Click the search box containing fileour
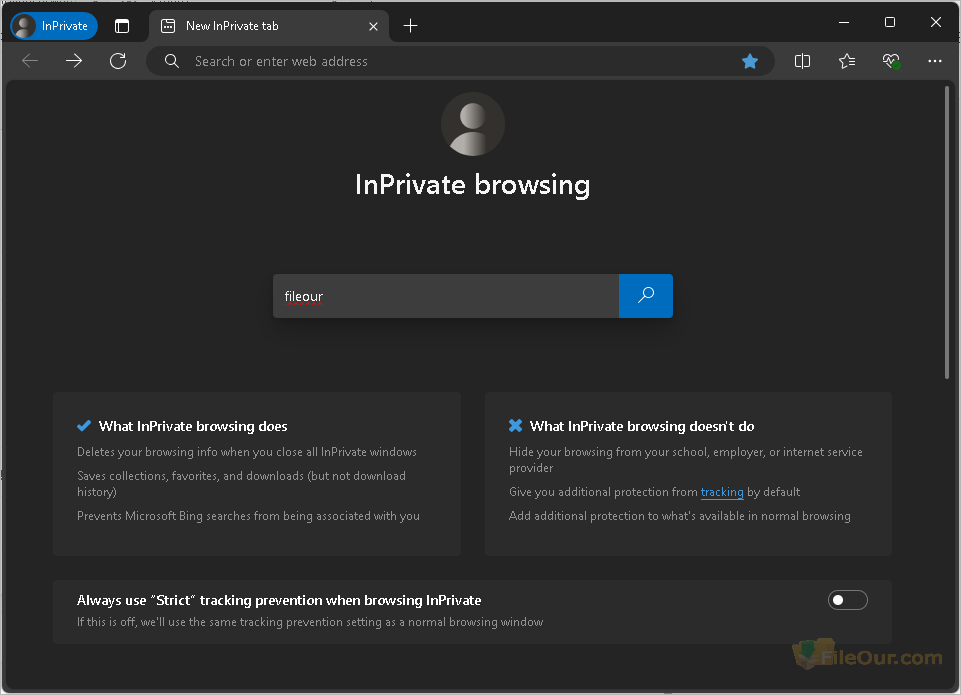The image size is (961, 695). point(445,296)
